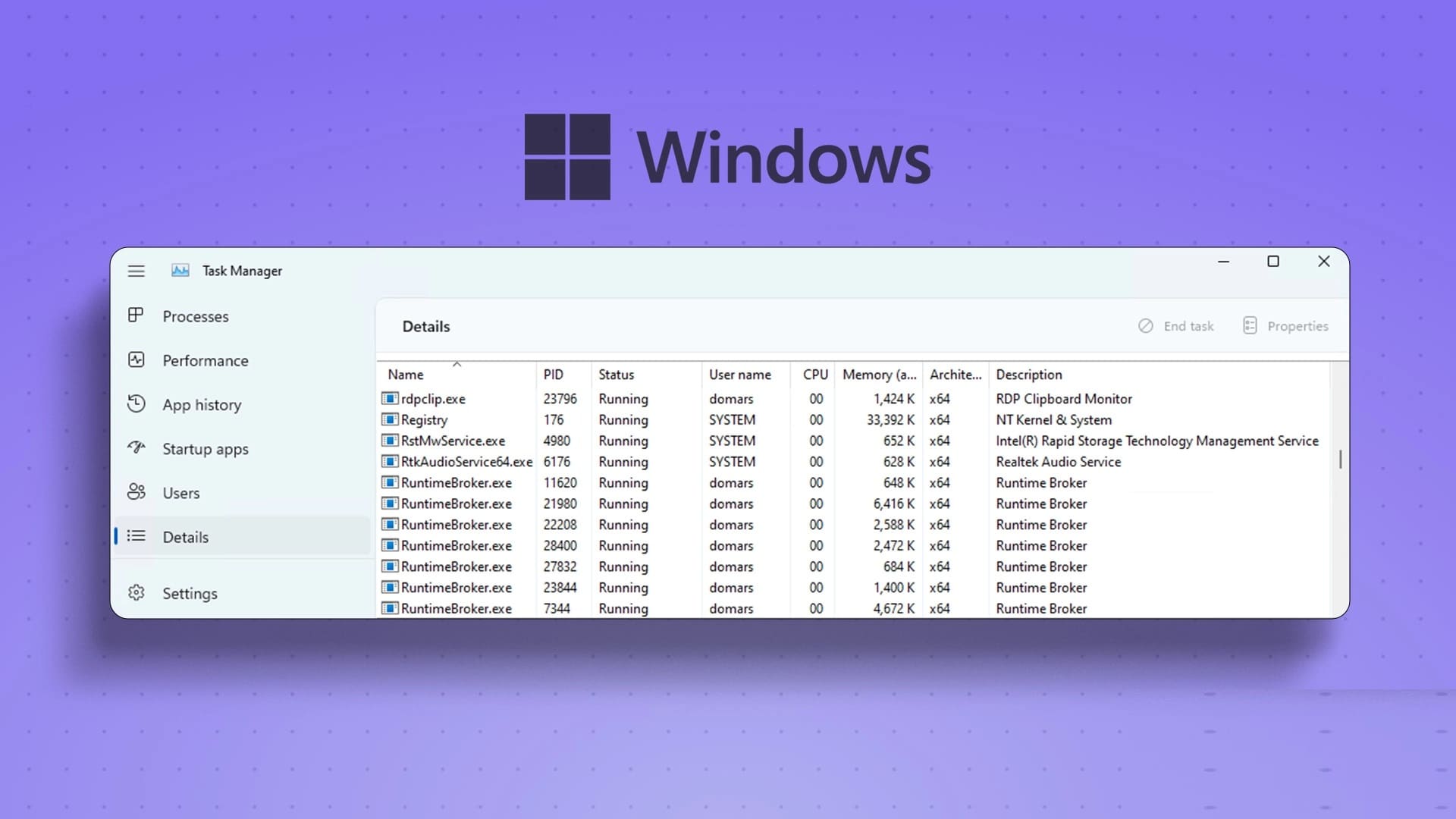Click the Startup apps gauge icon
The width and height of the screenshot is (1456, 819).
tap(136, 447)
